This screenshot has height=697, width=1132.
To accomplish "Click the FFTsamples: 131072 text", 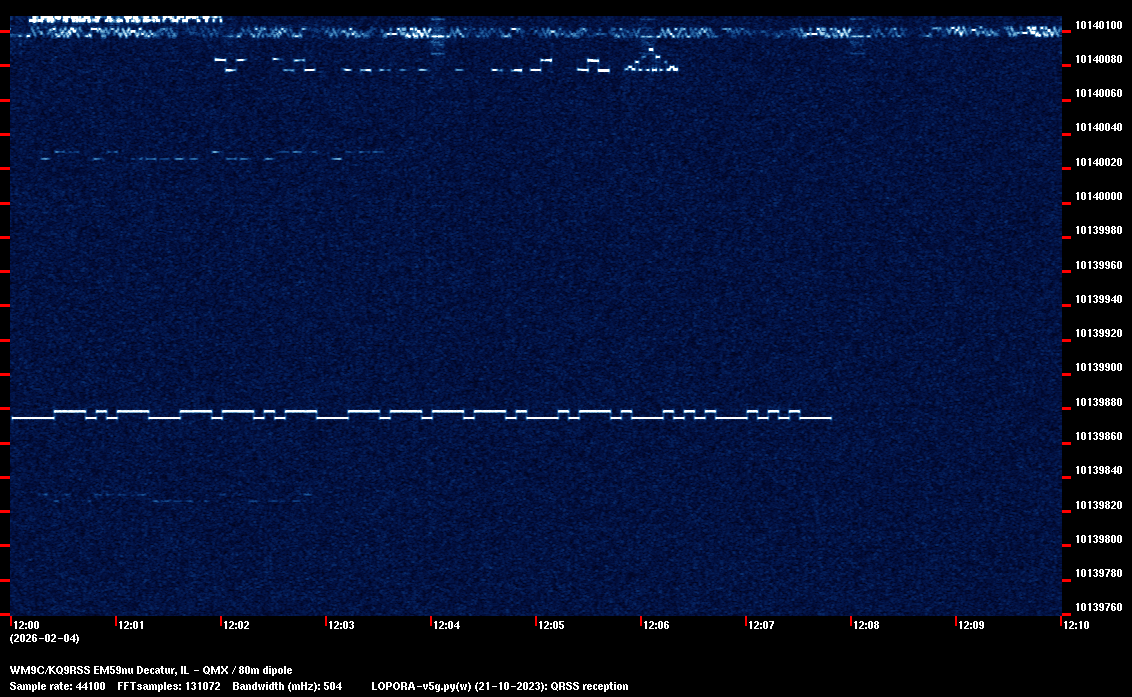I will point(168,686).
